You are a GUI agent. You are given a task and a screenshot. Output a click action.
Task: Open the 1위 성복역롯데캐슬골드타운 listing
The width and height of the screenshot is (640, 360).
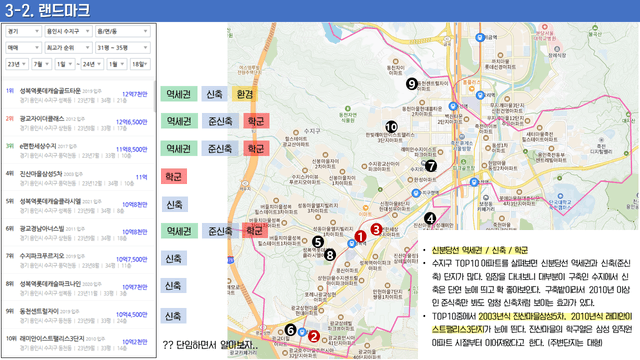(x=78, y=95)
